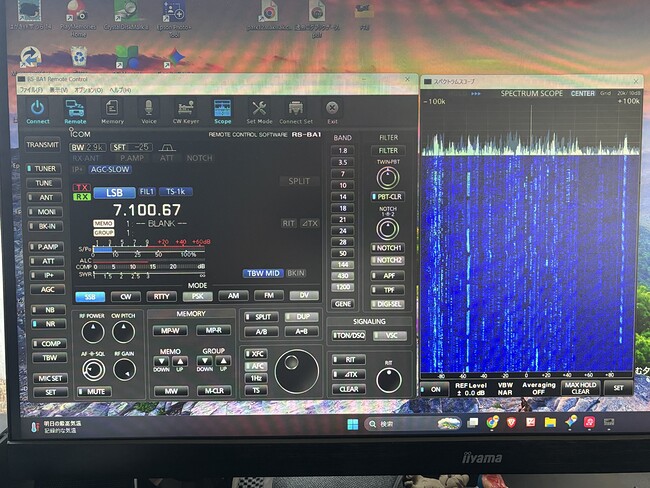Disable the NR noise reduction
The width and height of the screenshot is (650, 488).
[49, 324]
